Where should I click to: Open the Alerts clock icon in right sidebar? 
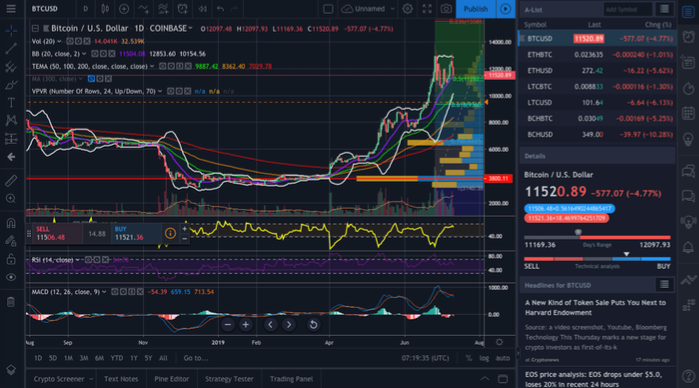click(688, 37)
